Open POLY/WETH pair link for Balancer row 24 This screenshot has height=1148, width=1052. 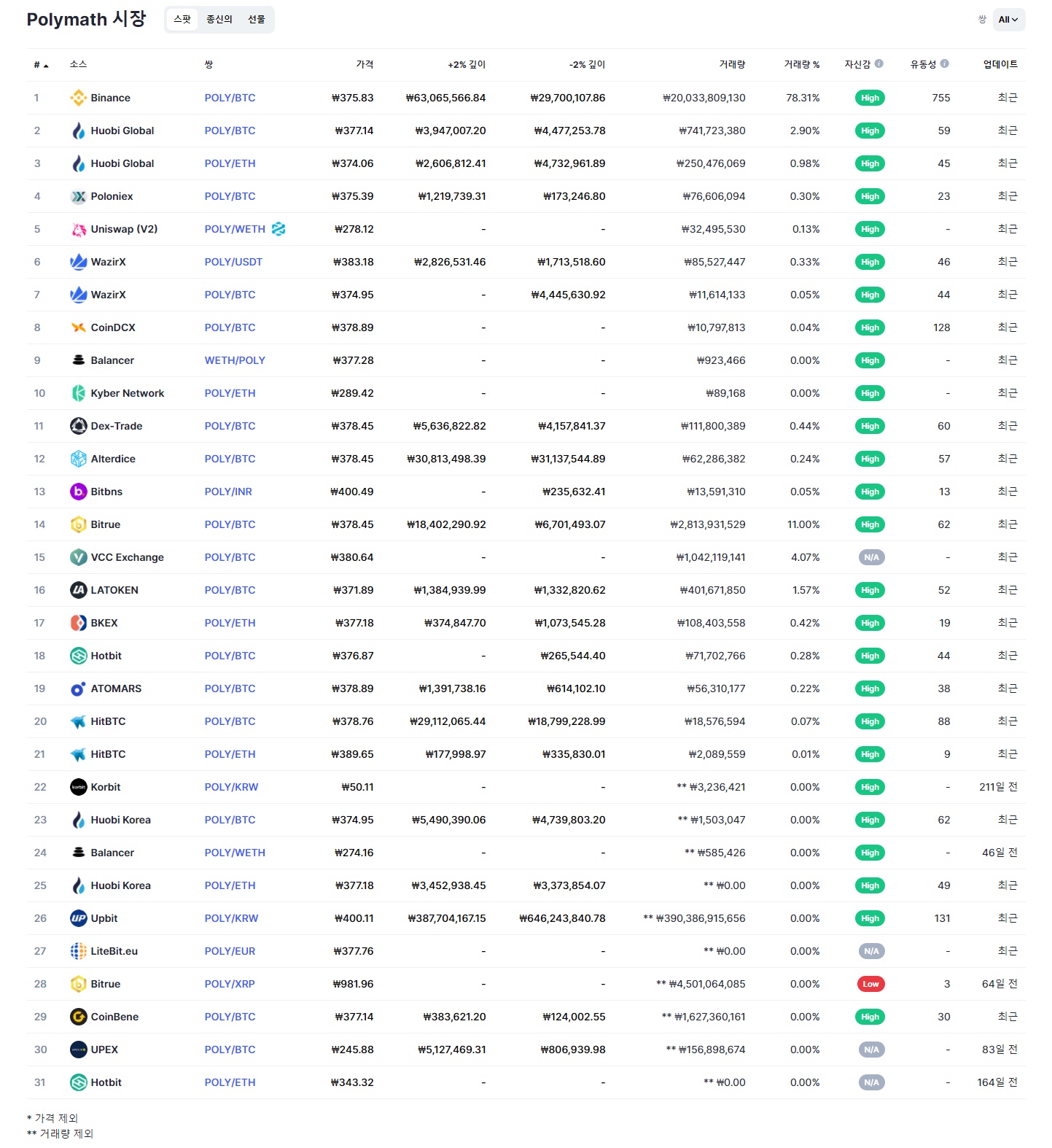click(x=235, y=853)
